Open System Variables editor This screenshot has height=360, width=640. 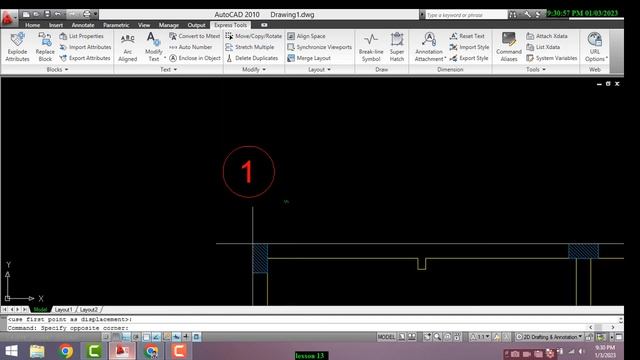click(x=551, y=58)
